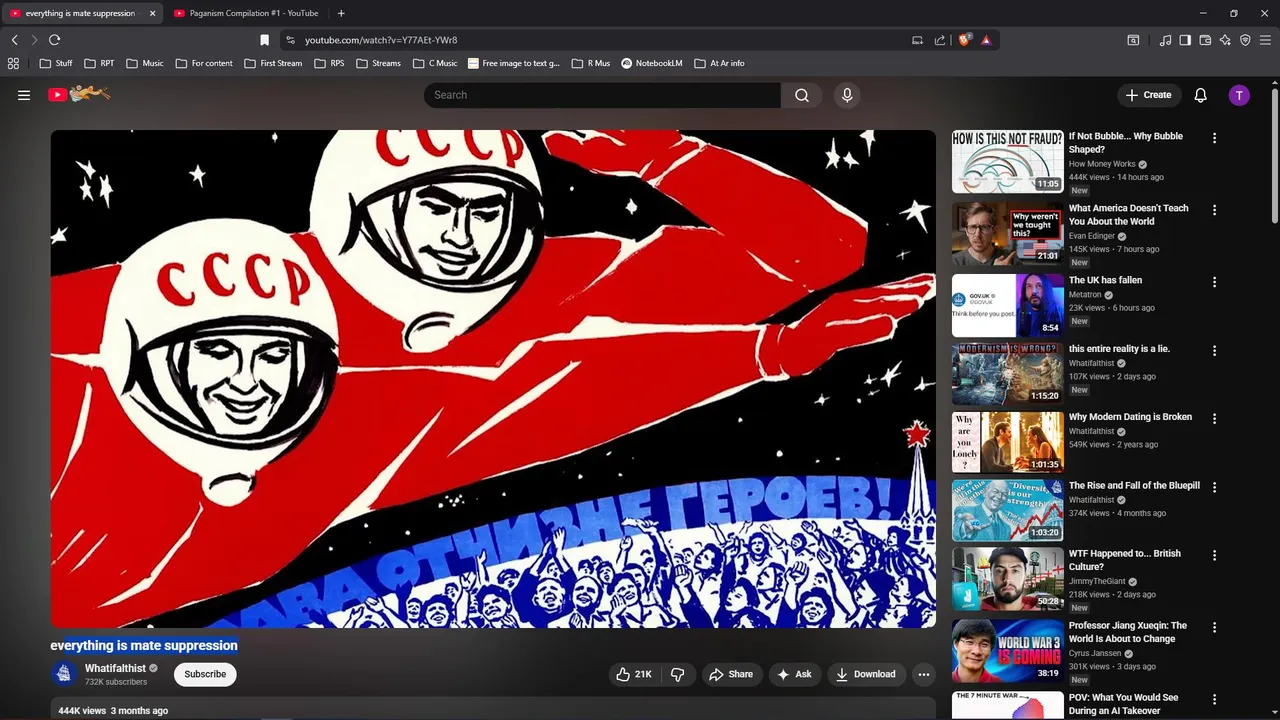The width and height of the screenshot is (1280, 720).
Task: Subscribe to Whatifalthist channel
Action: pos(205,674)
